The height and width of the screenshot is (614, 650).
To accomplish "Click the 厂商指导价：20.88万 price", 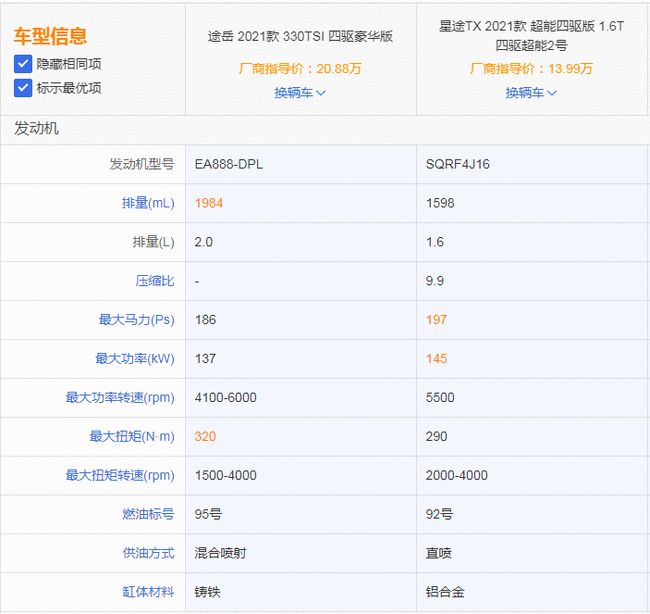I will (300, 68).
